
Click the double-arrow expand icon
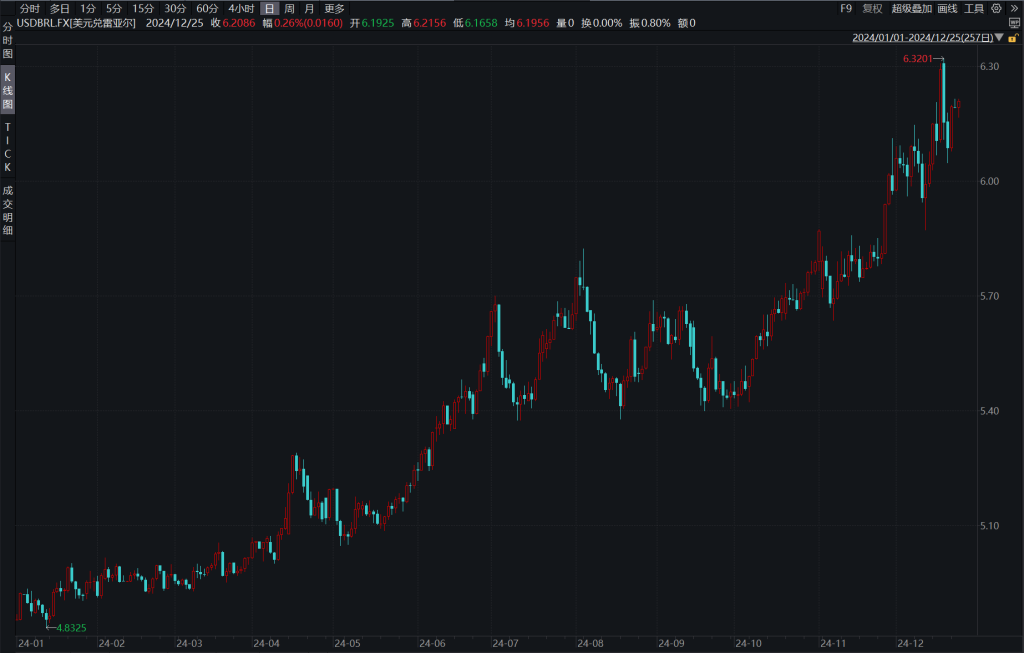(1013, 8)
